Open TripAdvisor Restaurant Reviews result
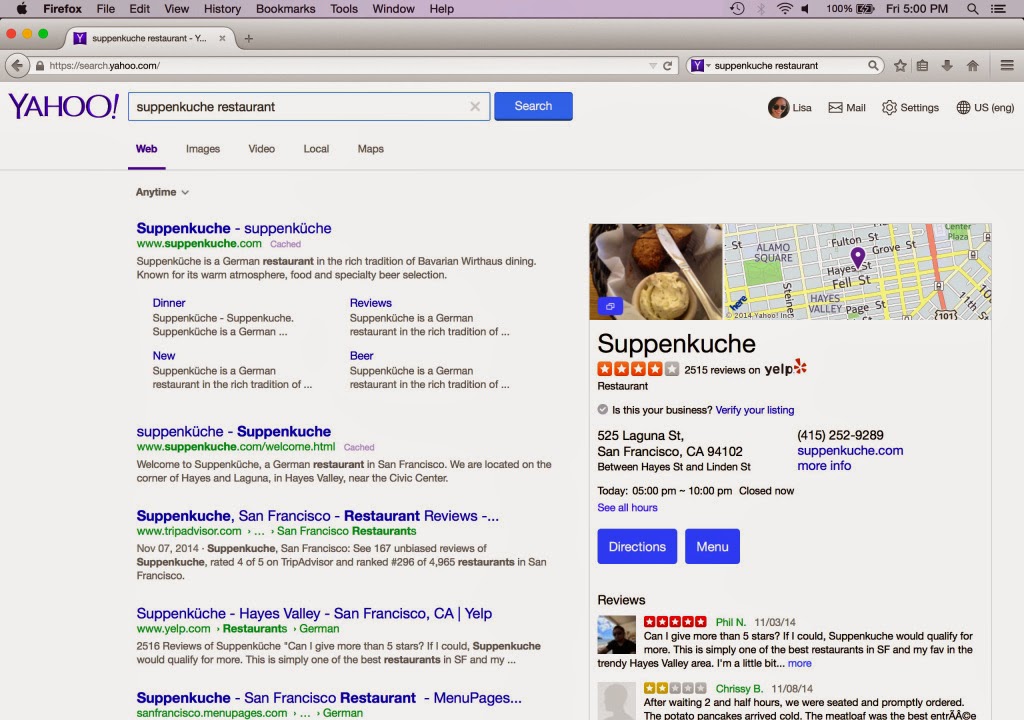Viewport: 1024px width, 720px height. 317,515
